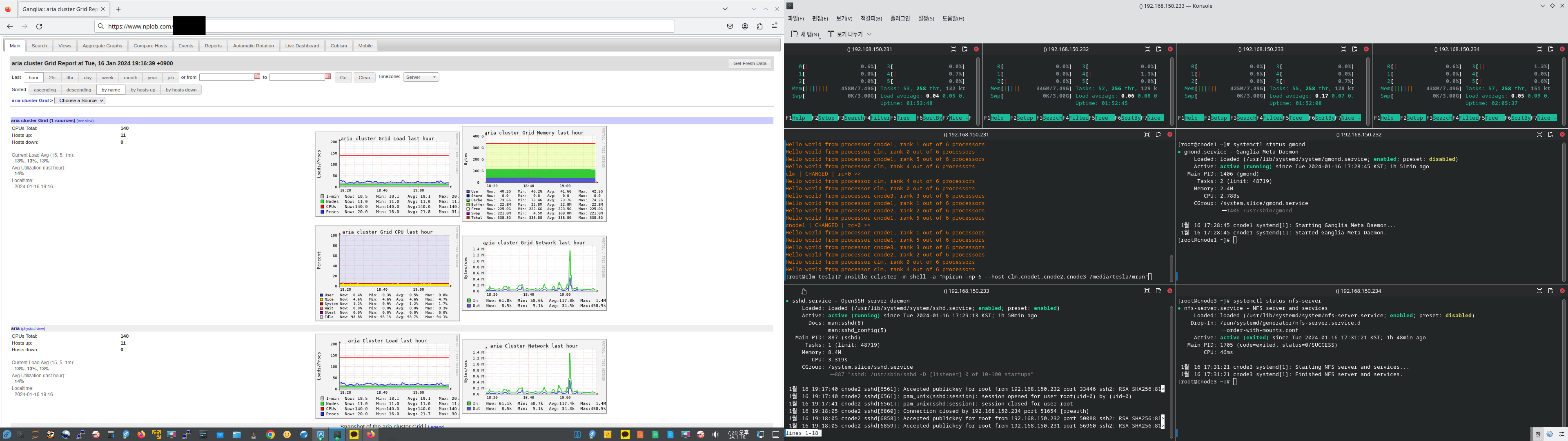This screenshot has width=1568, height=441.
Task: Open Firefox account profile icon
Action: point(745,26)
